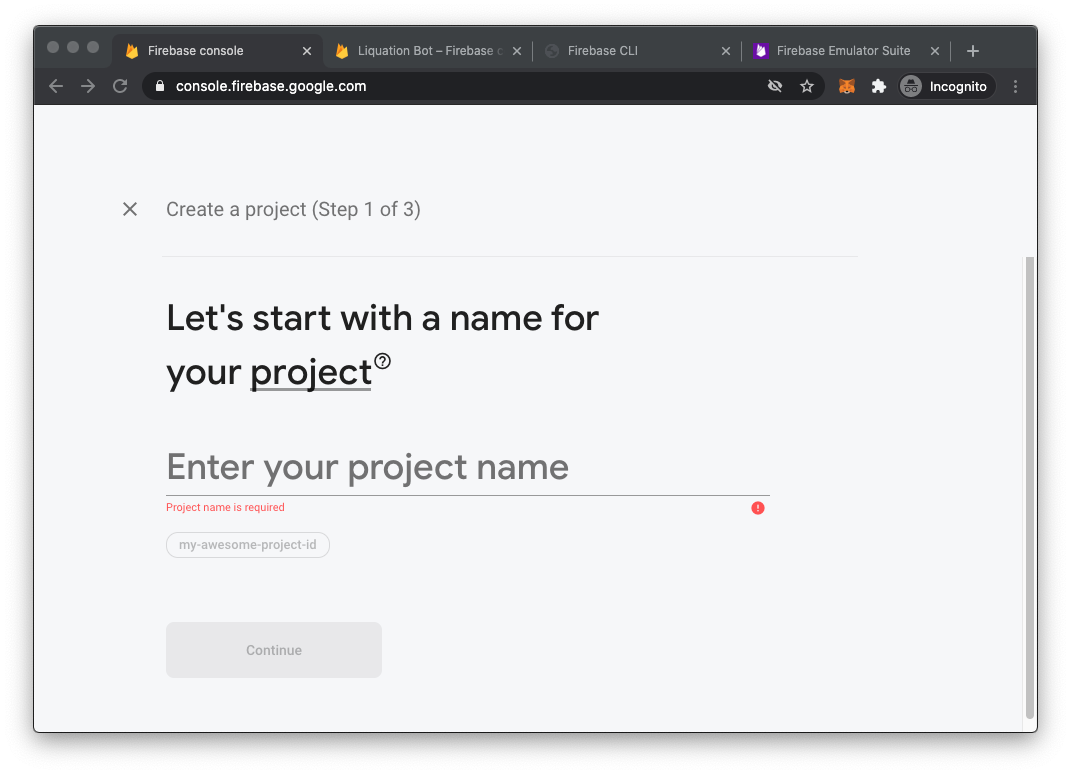Image resolution: width=1071 pixels, height=774 pixels.
Task: Open a new browser tab
Action: tap(973, 51)
